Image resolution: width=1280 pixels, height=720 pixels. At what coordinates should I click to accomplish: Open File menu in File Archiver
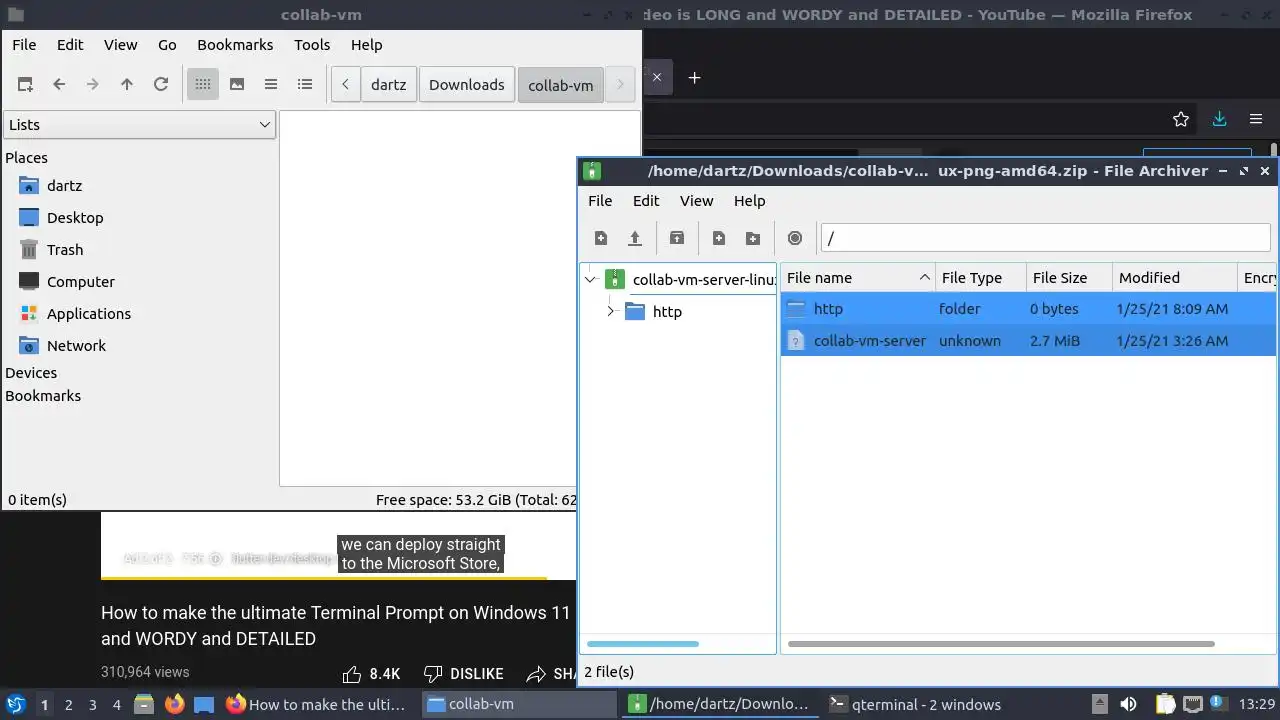(x=600, y=201)
